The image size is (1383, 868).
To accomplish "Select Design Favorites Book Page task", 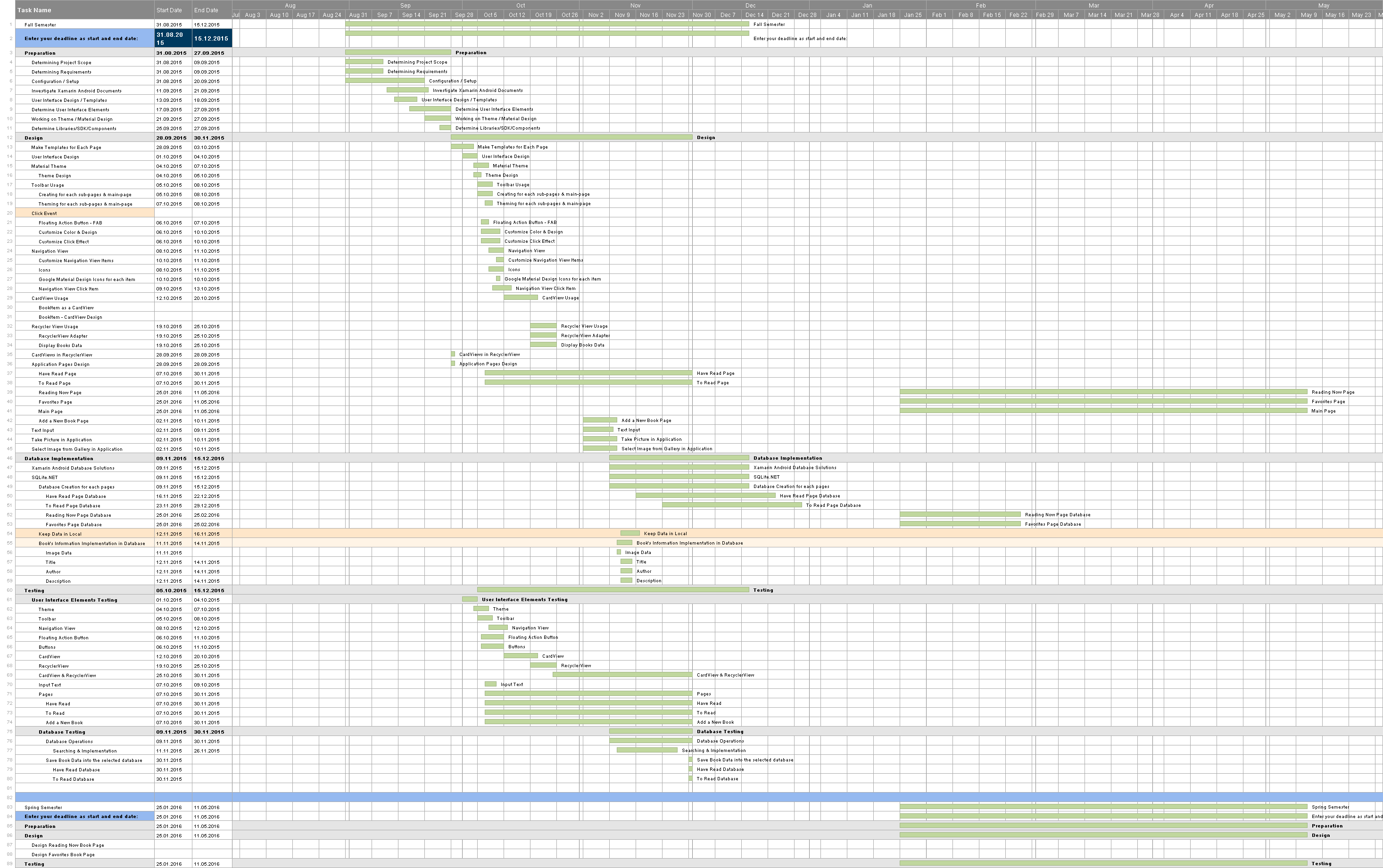I will (x=63, y=854).
